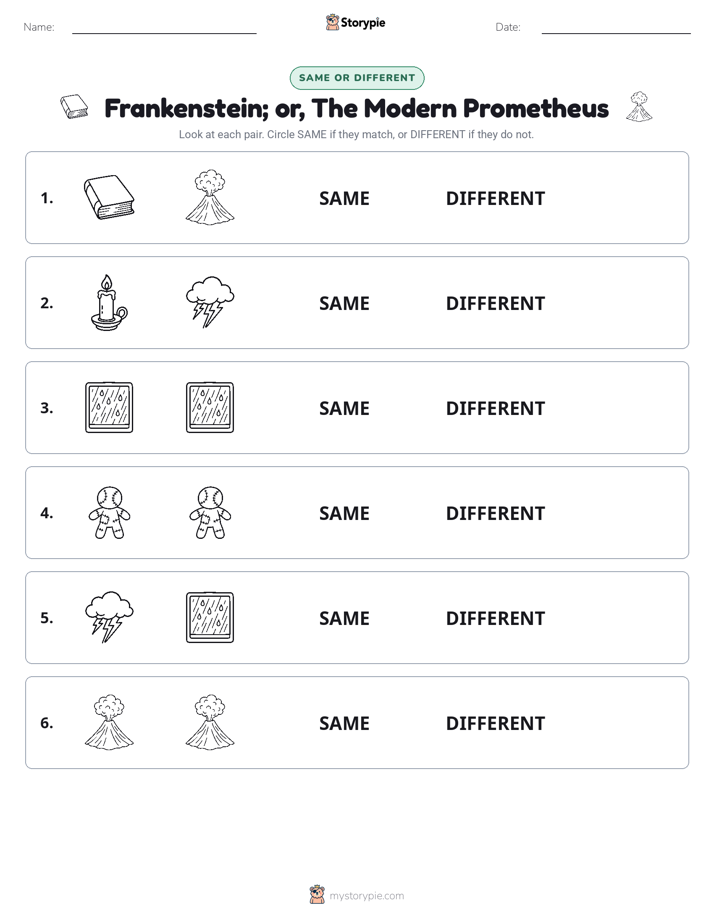Click the volcano icon in row 1

coord(210,197)
